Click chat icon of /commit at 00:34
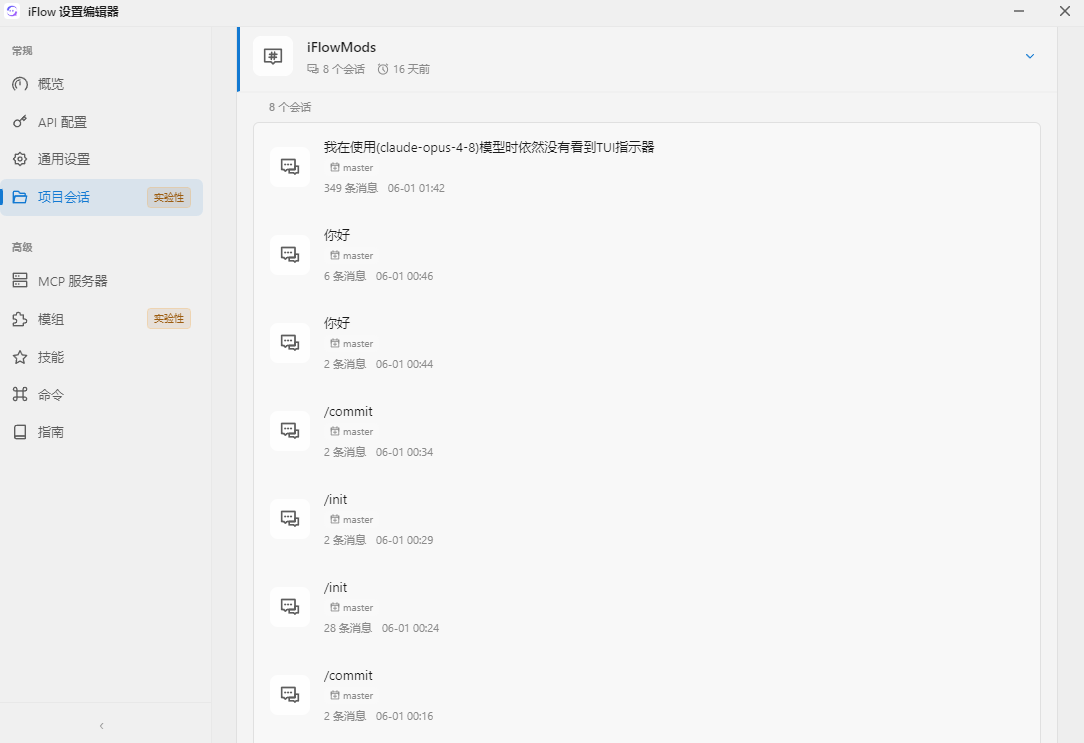The height and width of the screenshot is (743, 1084). 290,431
